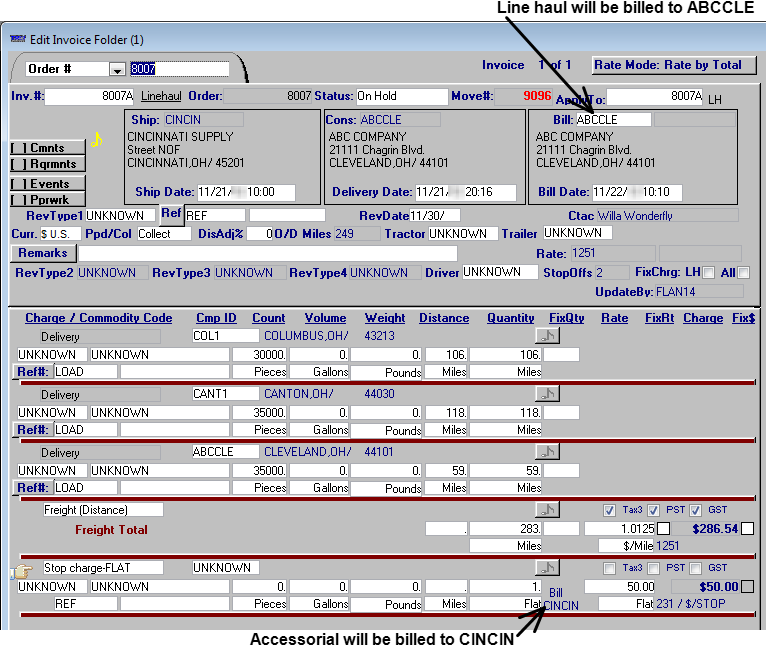This screenshot has width=766, height=648.
Task: Click the Ref button
Action: click(172, 214)
